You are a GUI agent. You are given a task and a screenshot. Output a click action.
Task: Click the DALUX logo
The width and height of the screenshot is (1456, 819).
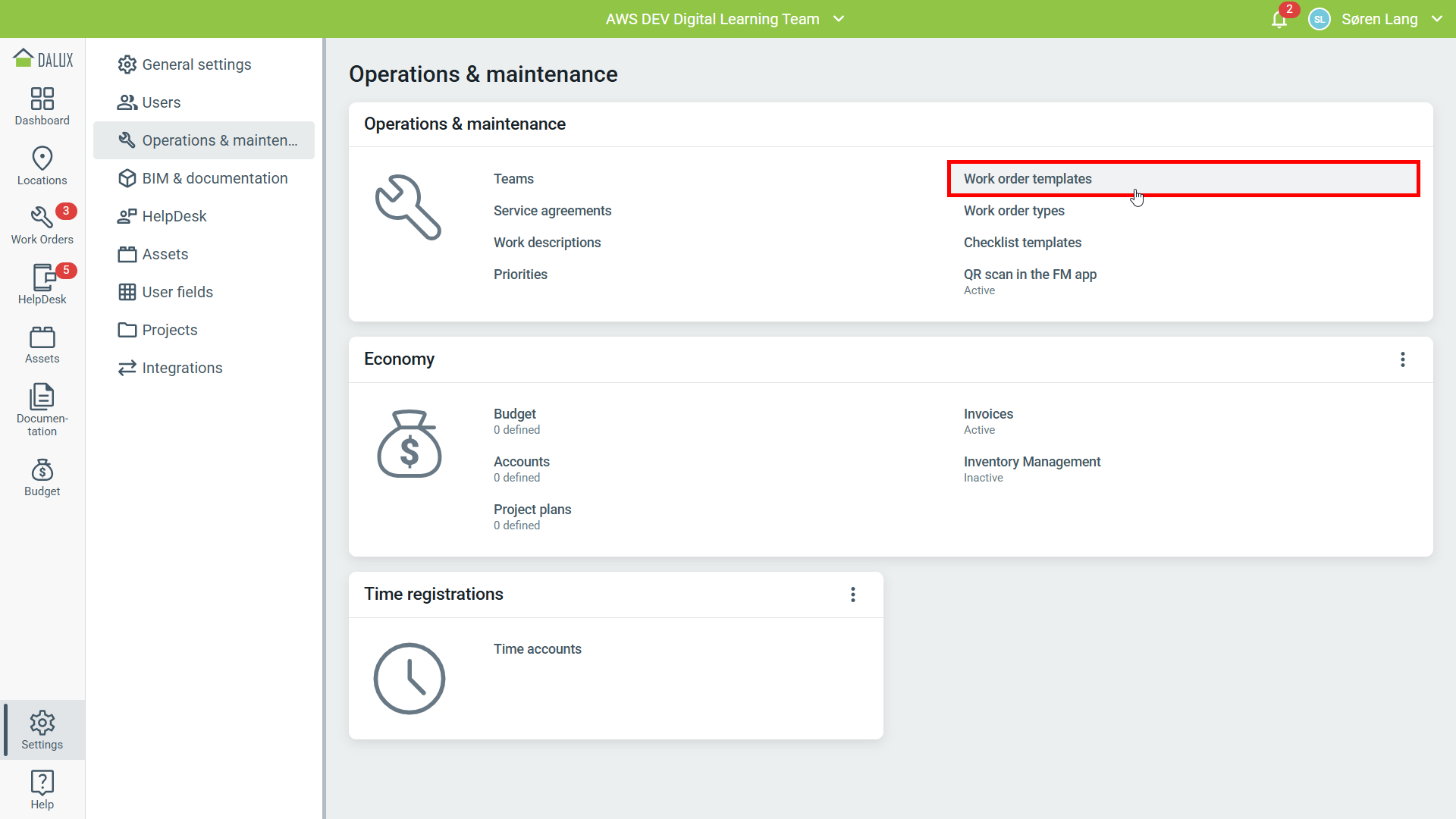pos(43,59)
